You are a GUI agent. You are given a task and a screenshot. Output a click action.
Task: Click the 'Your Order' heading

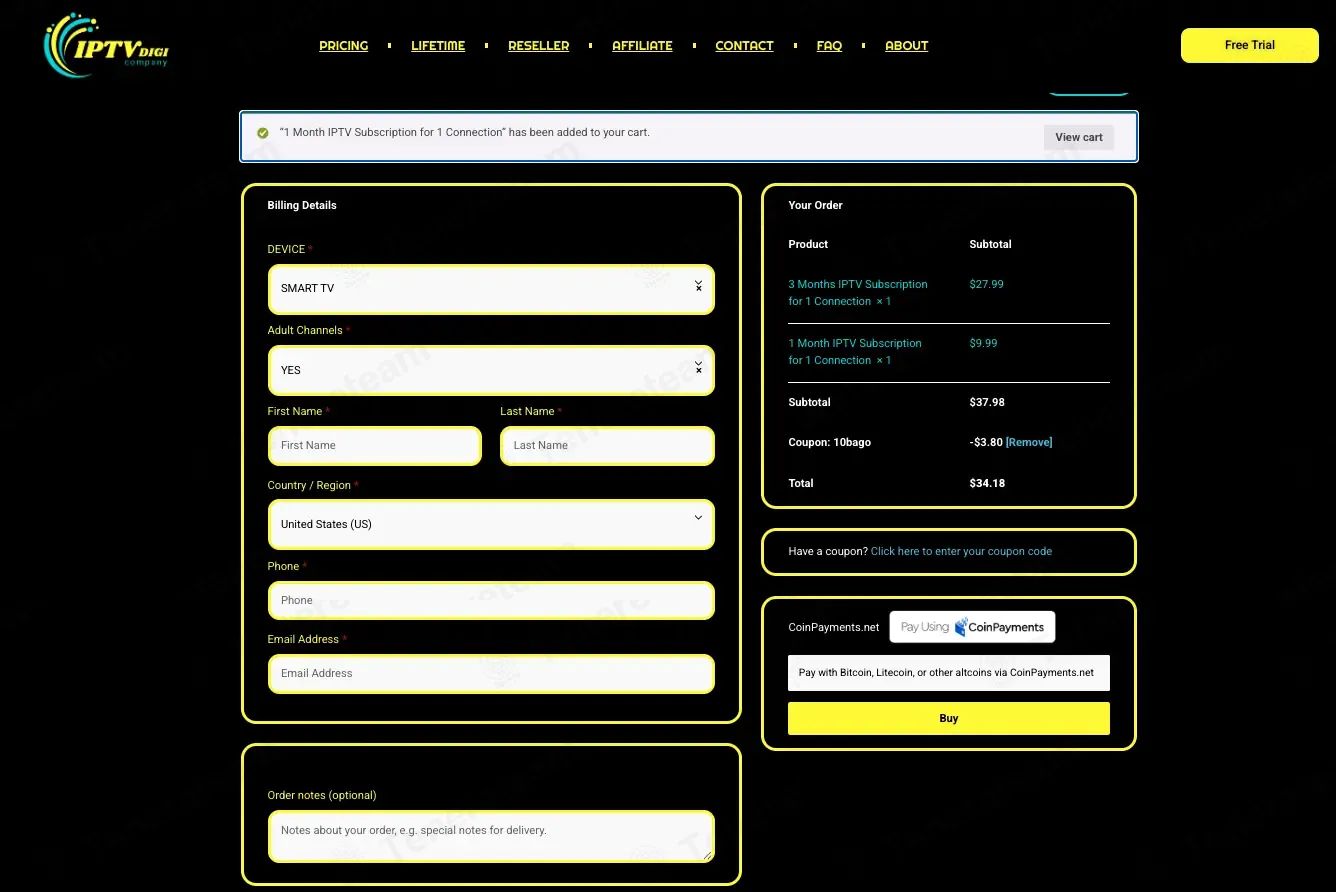[815, 205]
